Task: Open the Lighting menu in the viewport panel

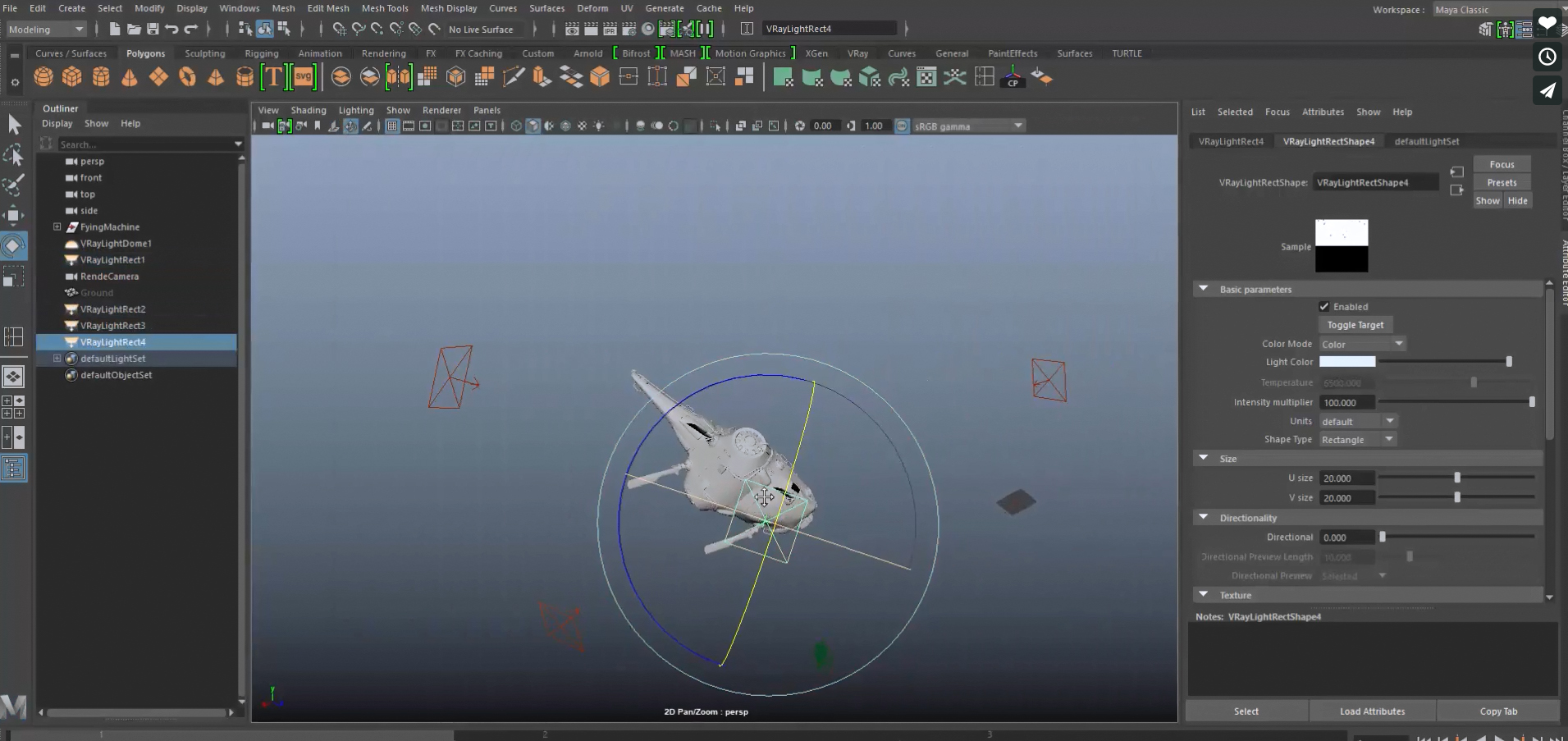Action: click(x=355, y=110)
